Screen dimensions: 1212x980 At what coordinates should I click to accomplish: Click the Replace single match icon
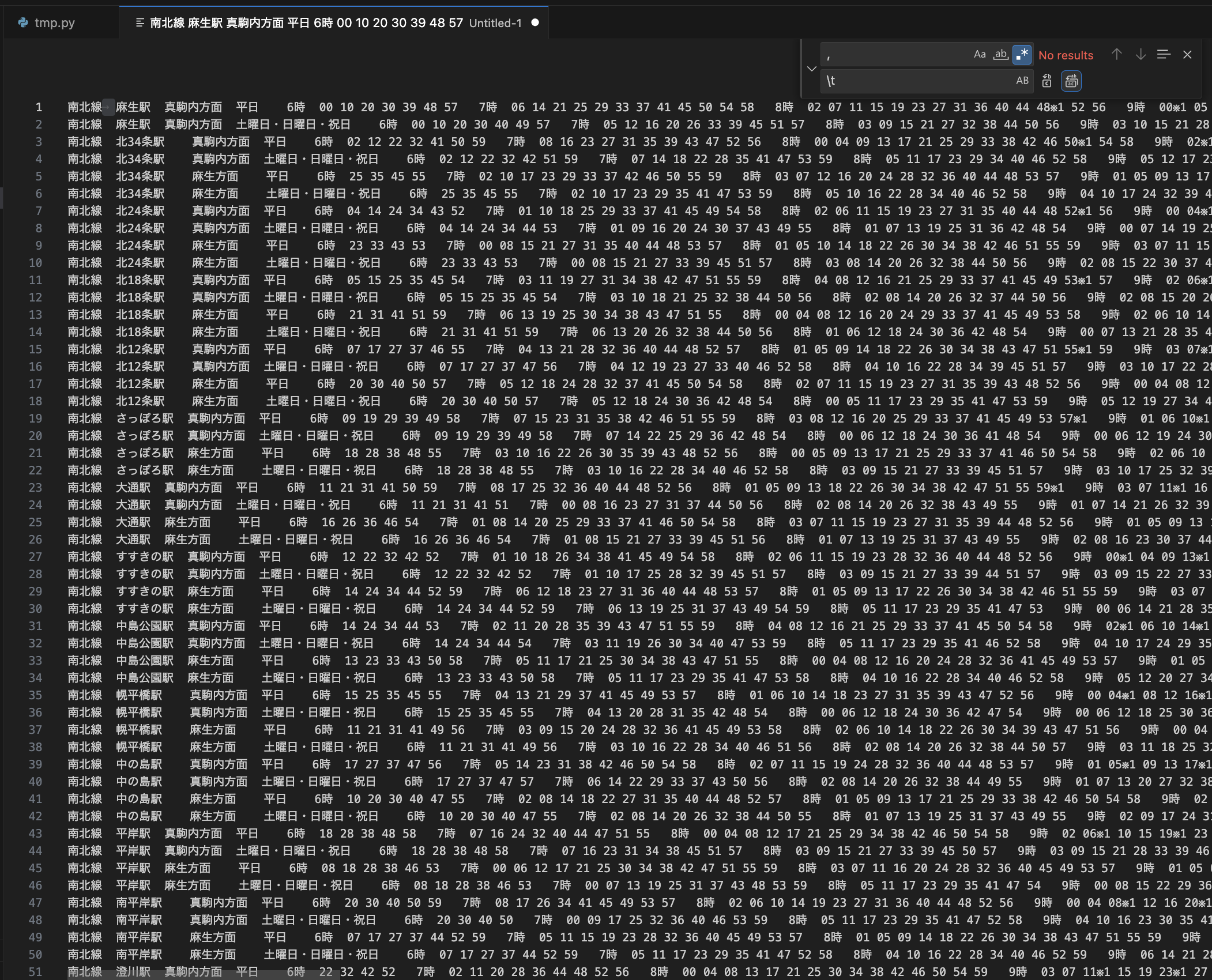[x=1047, y=81]
